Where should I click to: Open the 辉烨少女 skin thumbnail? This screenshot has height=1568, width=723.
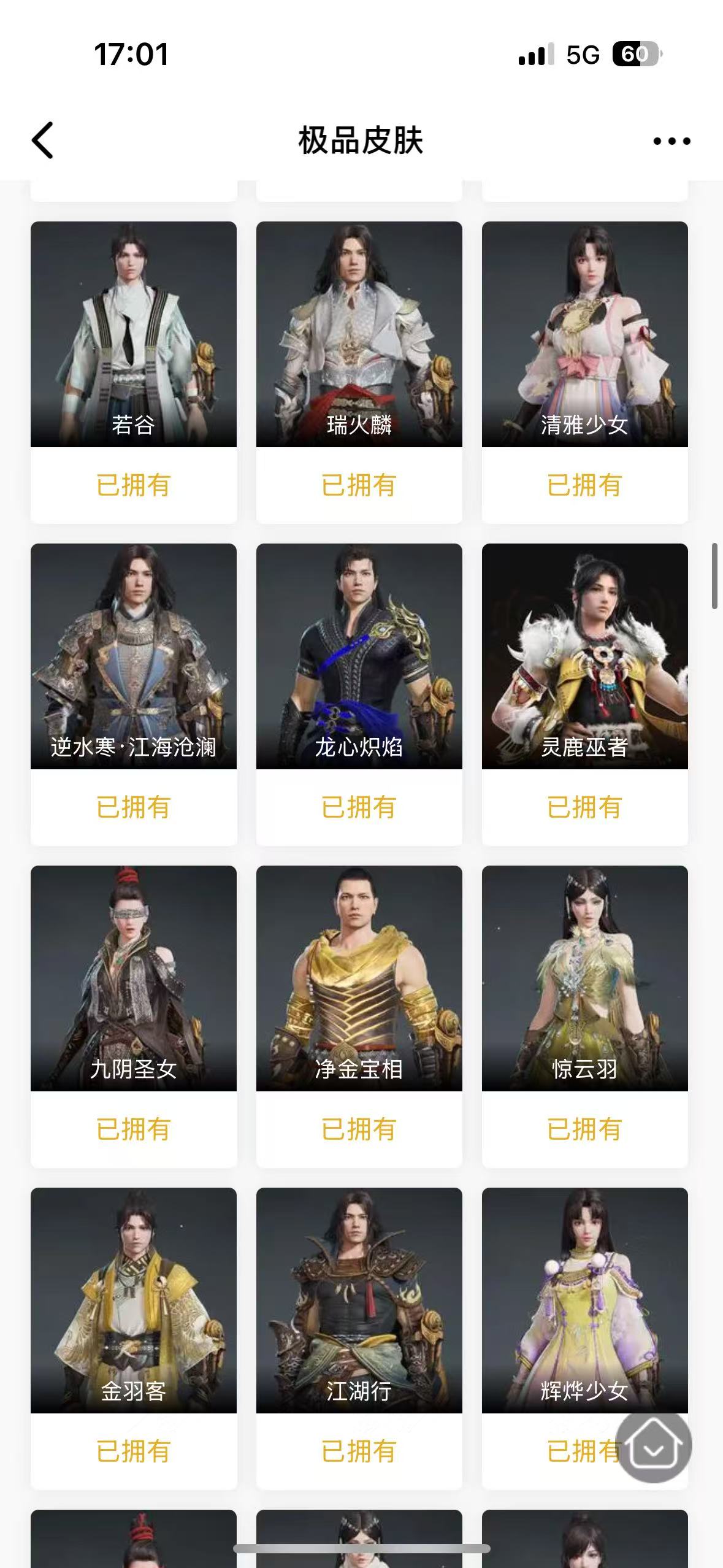click(585, 1301)
